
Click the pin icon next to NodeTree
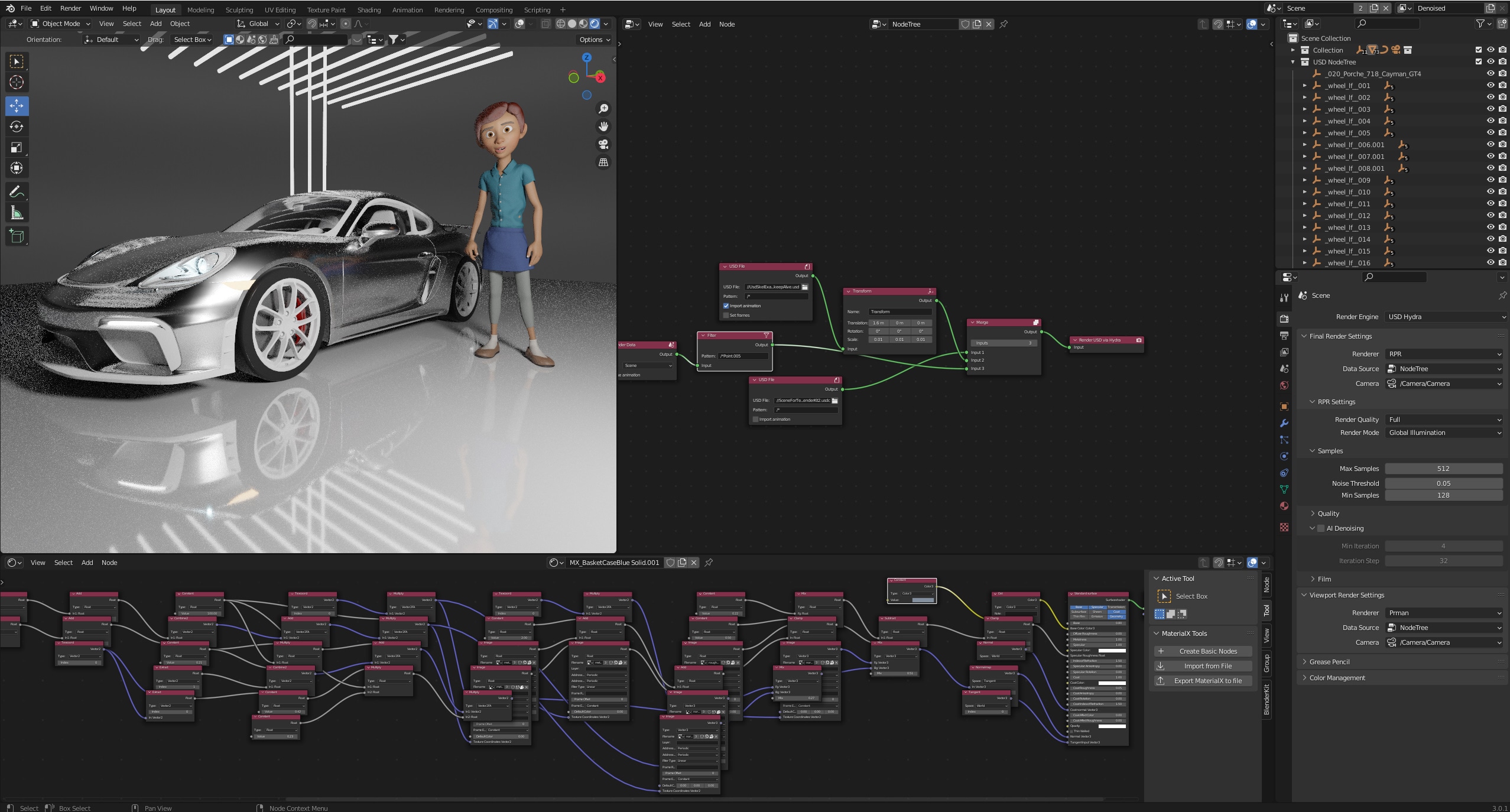(1004, 24)
